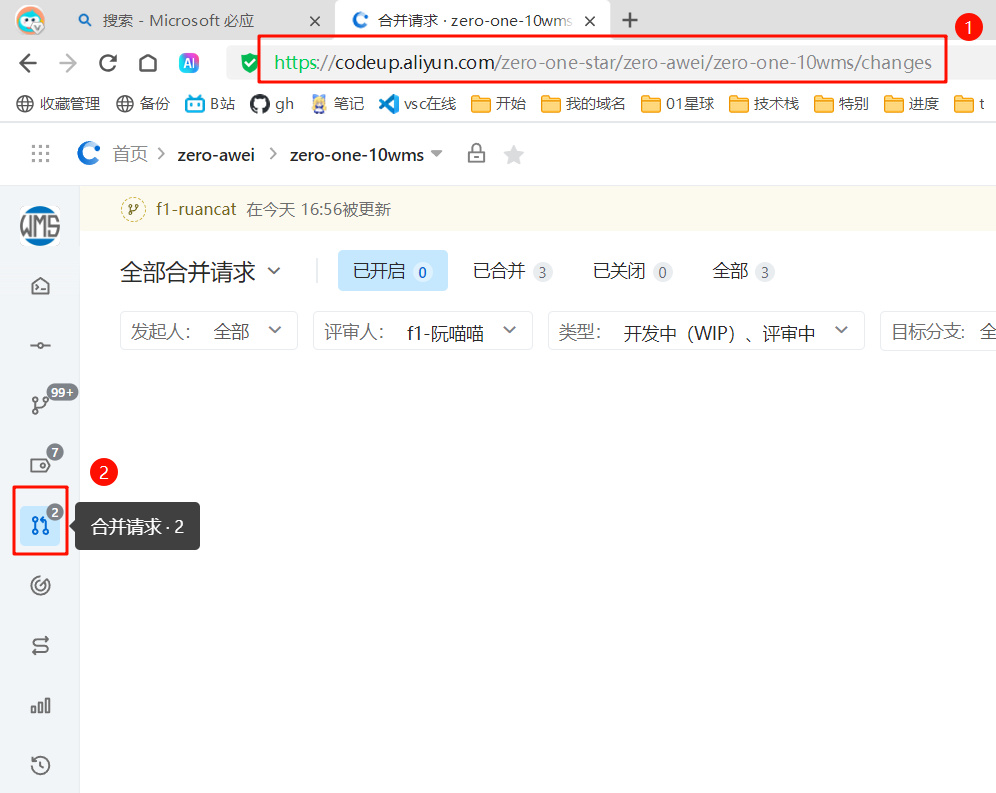Expand the 发起人 filter dropdown
Viewport: 996px width, 793px height.
click(208, 331)
